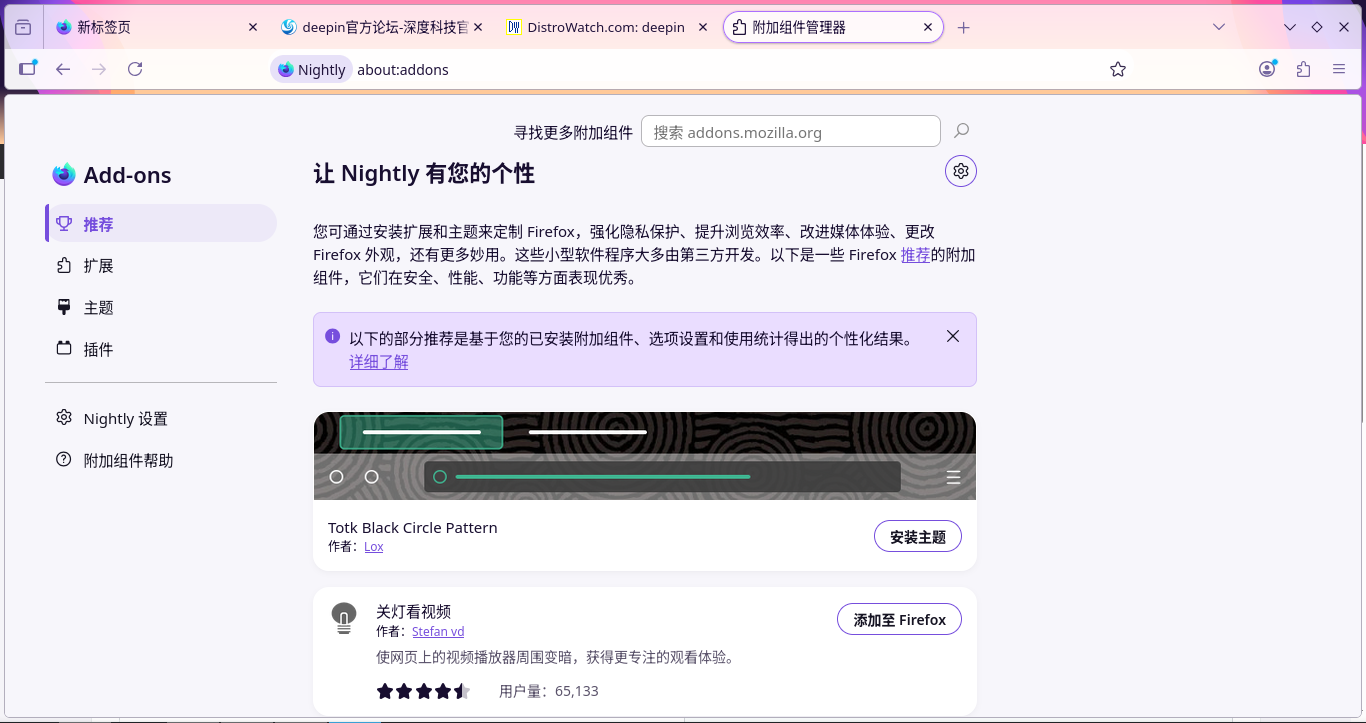This screenshot has height=723, width=1366.
Task: Open 附加组件帮助 in the sidebar
Action: point(161,460)
